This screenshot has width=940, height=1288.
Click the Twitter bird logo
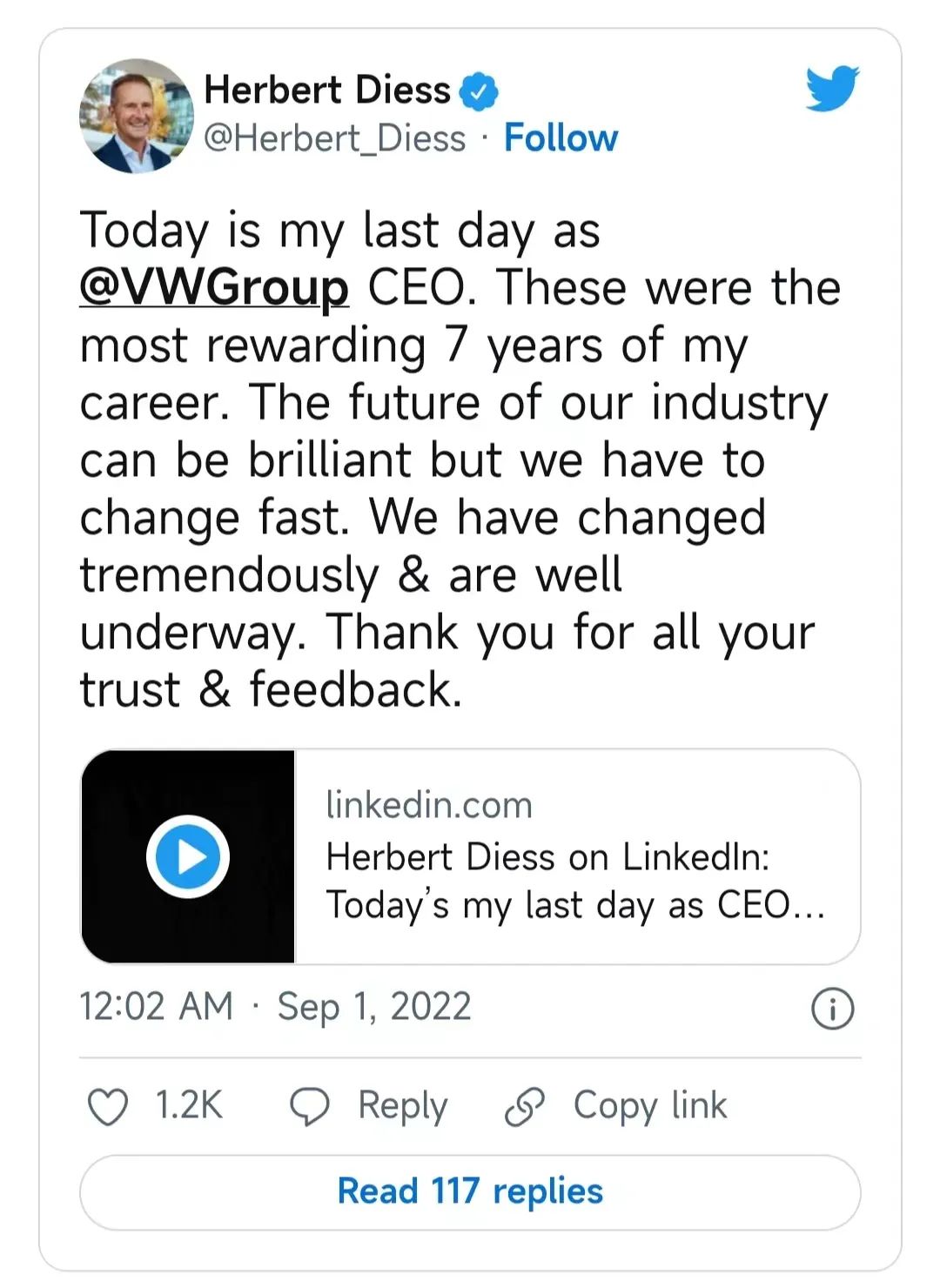coord(831,88)
